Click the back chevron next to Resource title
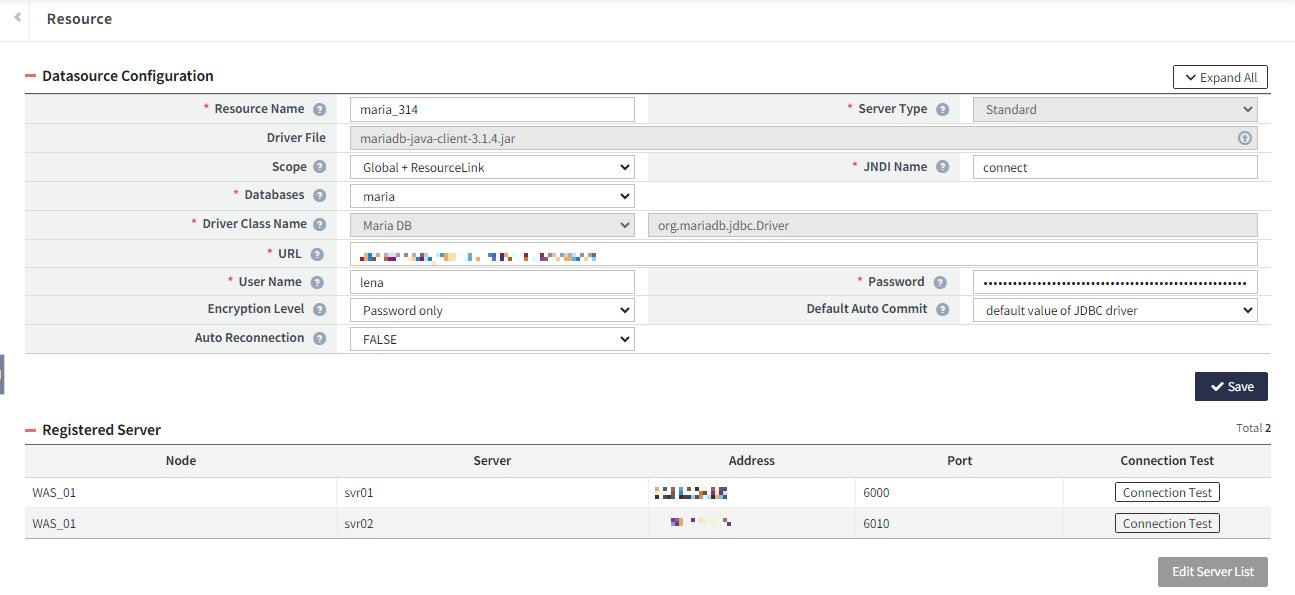The width and height of the screenshot is (1295, 595). click(16, 18)
